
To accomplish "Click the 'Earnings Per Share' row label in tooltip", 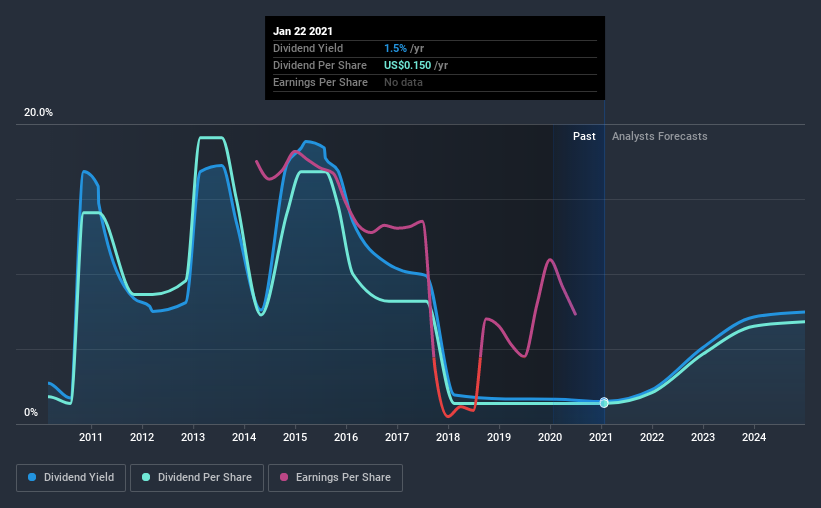I will coord(320,82).
